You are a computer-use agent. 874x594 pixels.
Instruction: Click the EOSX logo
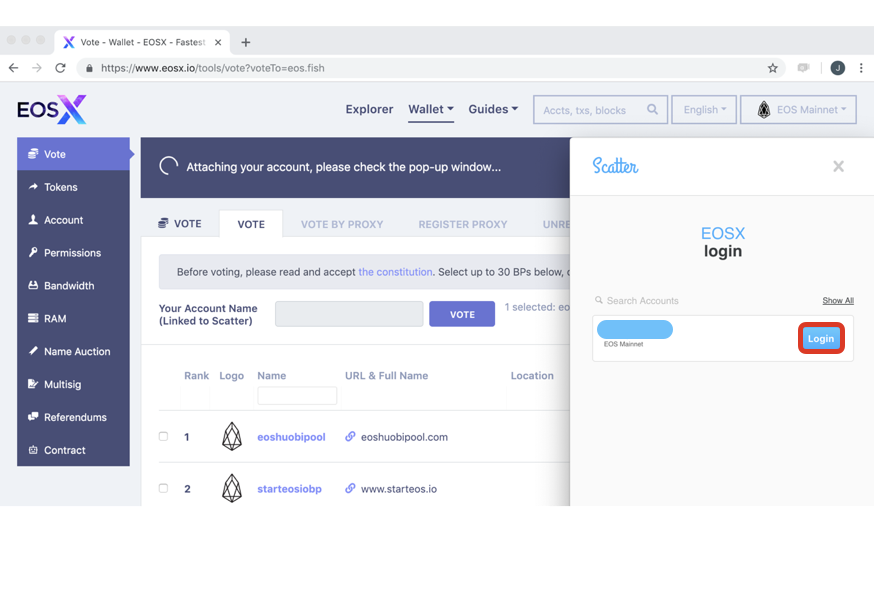tap(52, 109)
